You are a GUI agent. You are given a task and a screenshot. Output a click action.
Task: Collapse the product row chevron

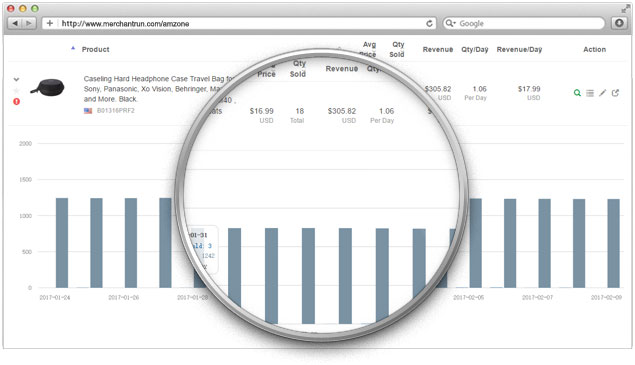[x=16, y=79]
